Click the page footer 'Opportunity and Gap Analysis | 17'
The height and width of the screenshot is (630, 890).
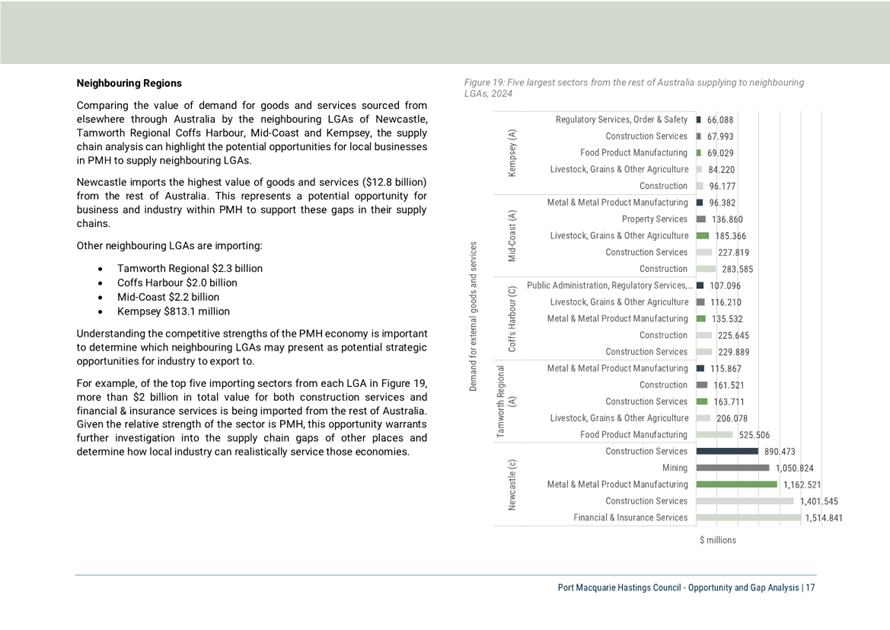(752, 588)
